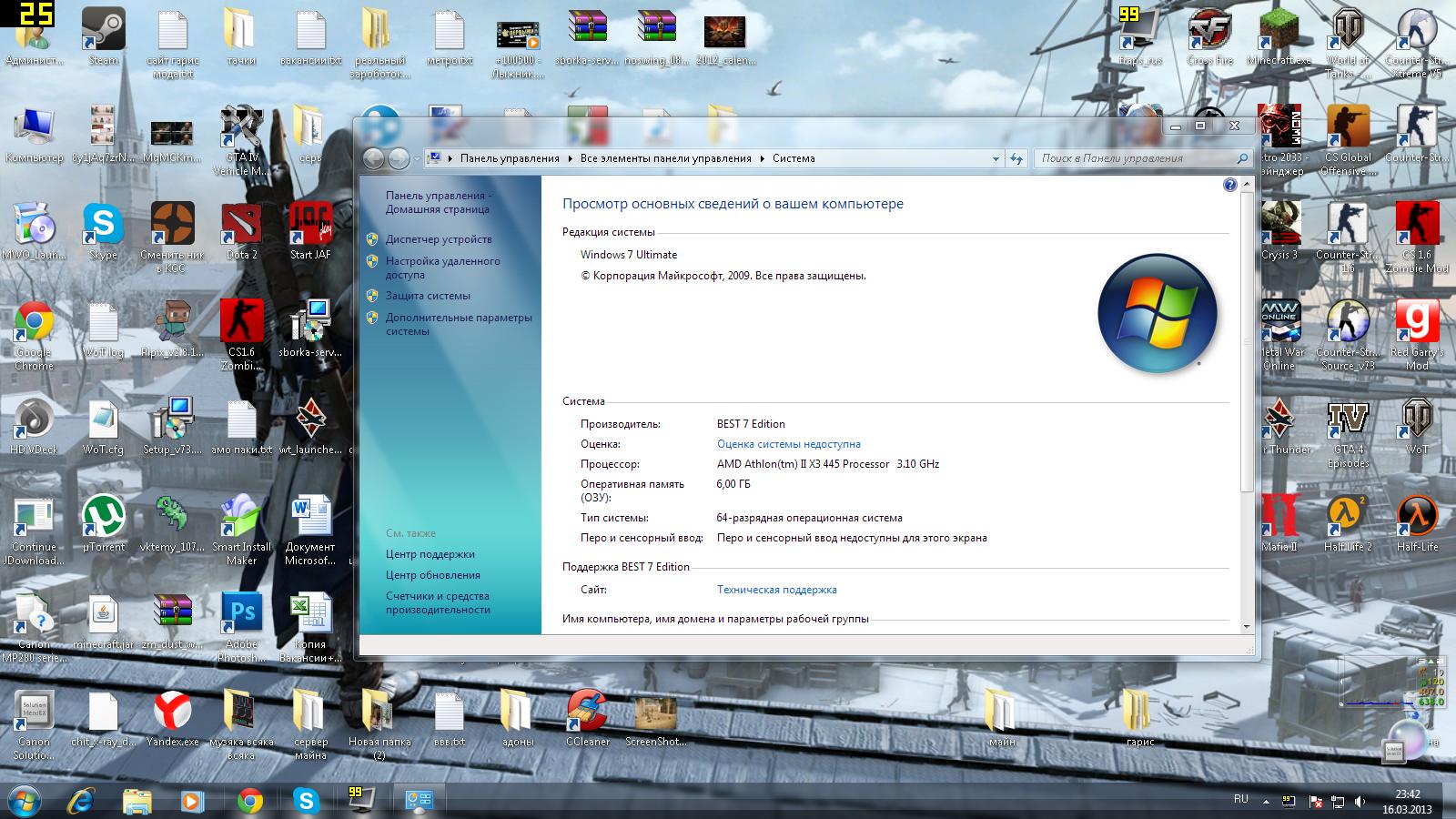This screenshot has width=1456, height=819.
Task: Open Центр обновления in sidebar
Action: [x=432, y=575]
